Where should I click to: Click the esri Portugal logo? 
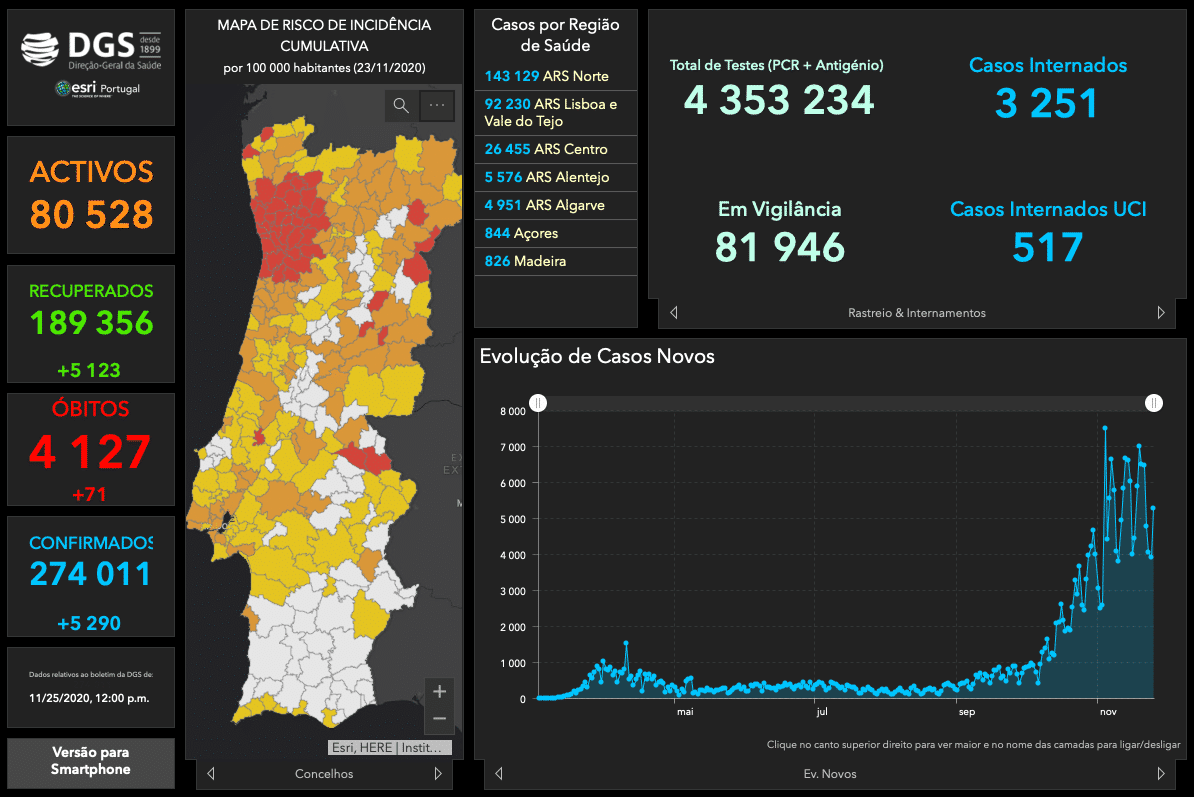(97, 90)
